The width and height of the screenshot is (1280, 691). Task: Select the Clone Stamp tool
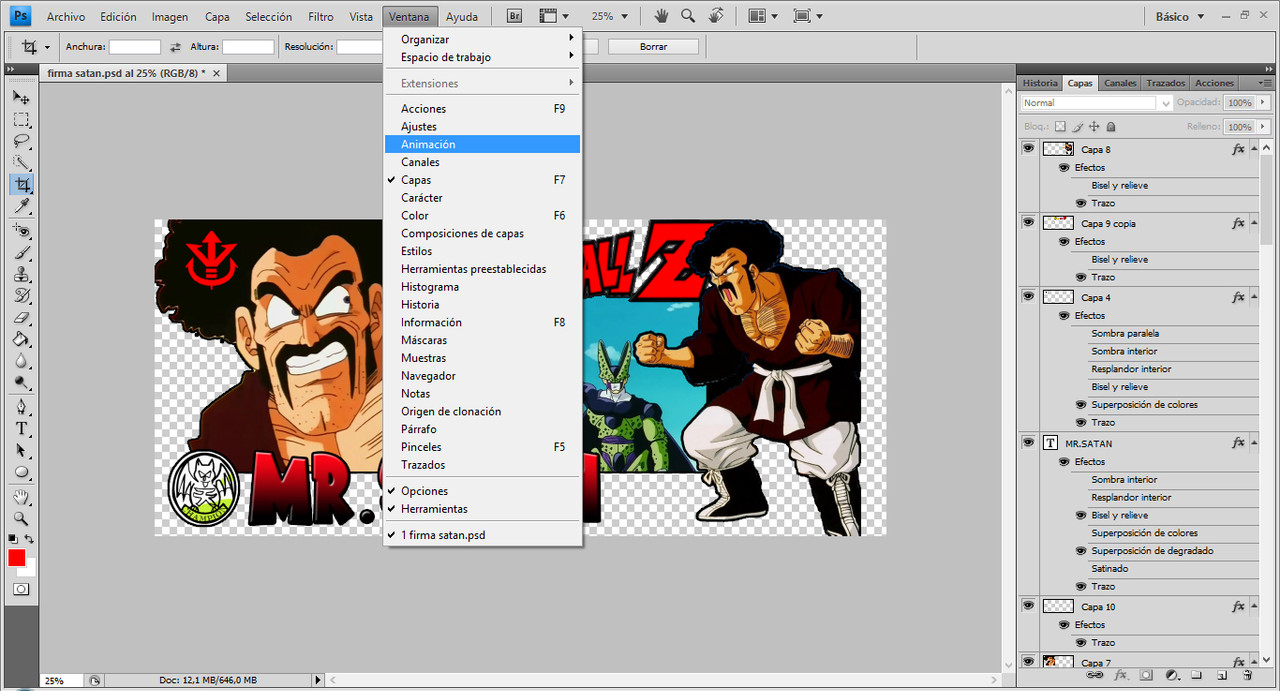click(x=21, y=275)
